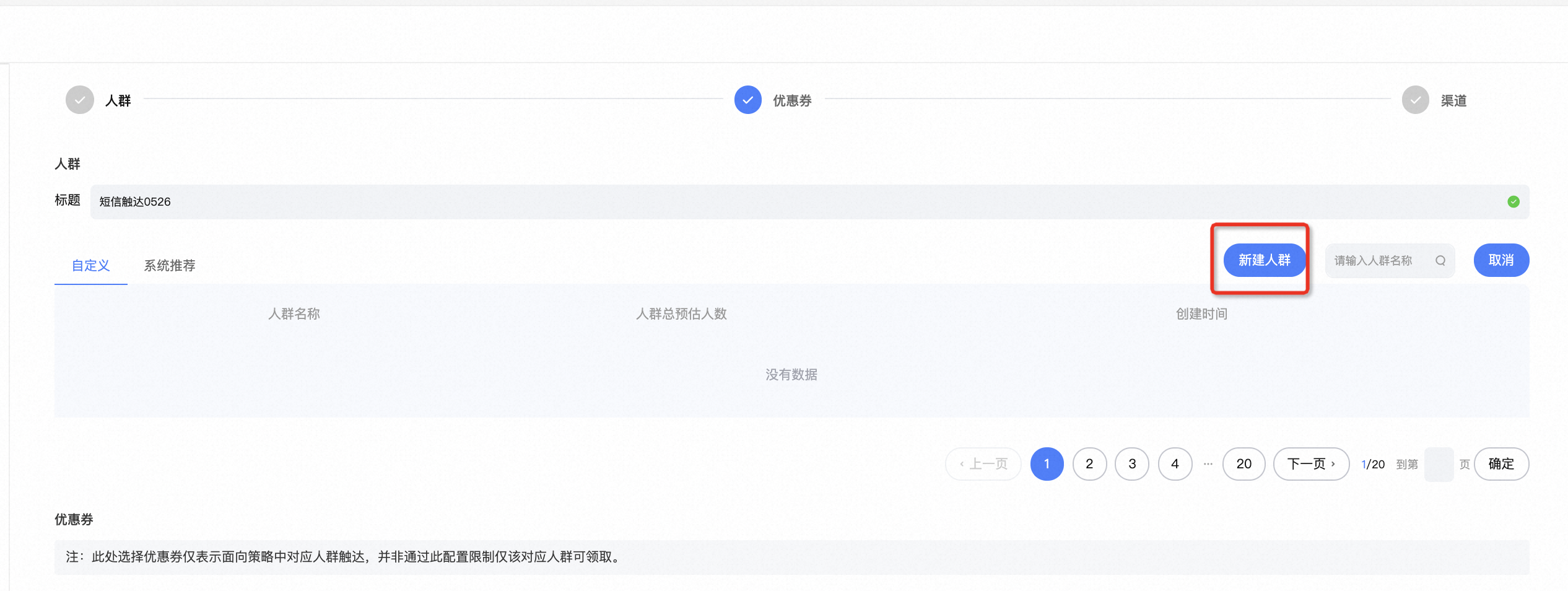The width and height of the screenshot is (1568, 591).
Task: Jump to page 20 in pagination
Action: [x=1244, y=464]
